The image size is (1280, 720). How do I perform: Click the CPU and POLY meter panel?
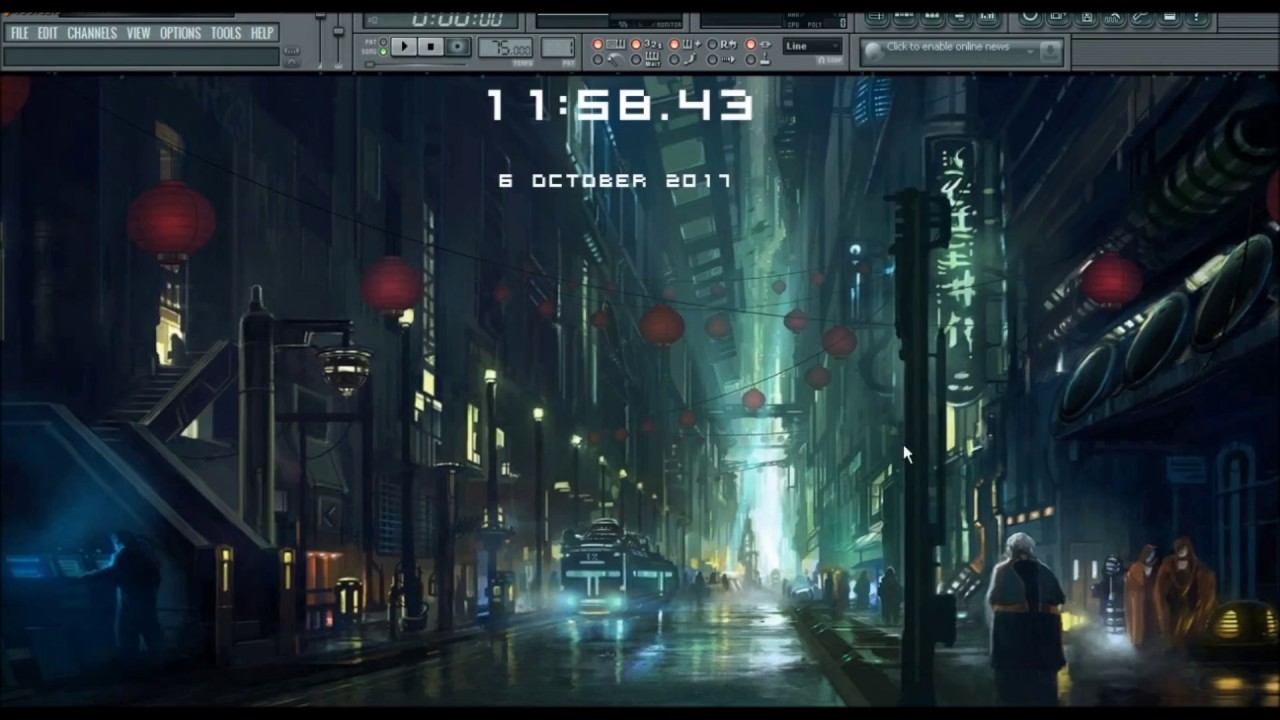point(772,20)
